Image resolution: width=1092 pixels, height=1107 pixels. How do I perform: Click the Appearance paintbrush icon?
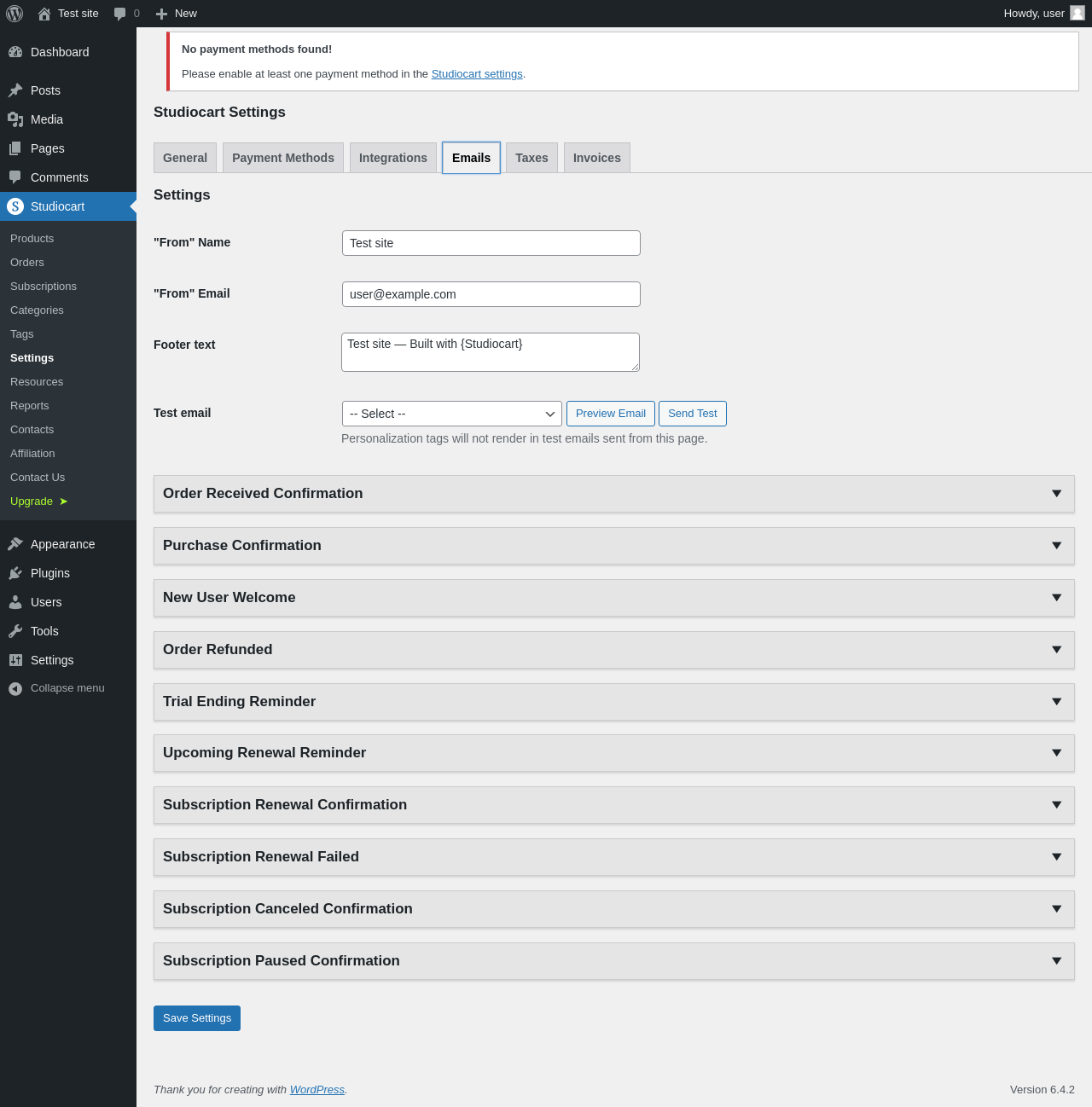click(15, 544)
